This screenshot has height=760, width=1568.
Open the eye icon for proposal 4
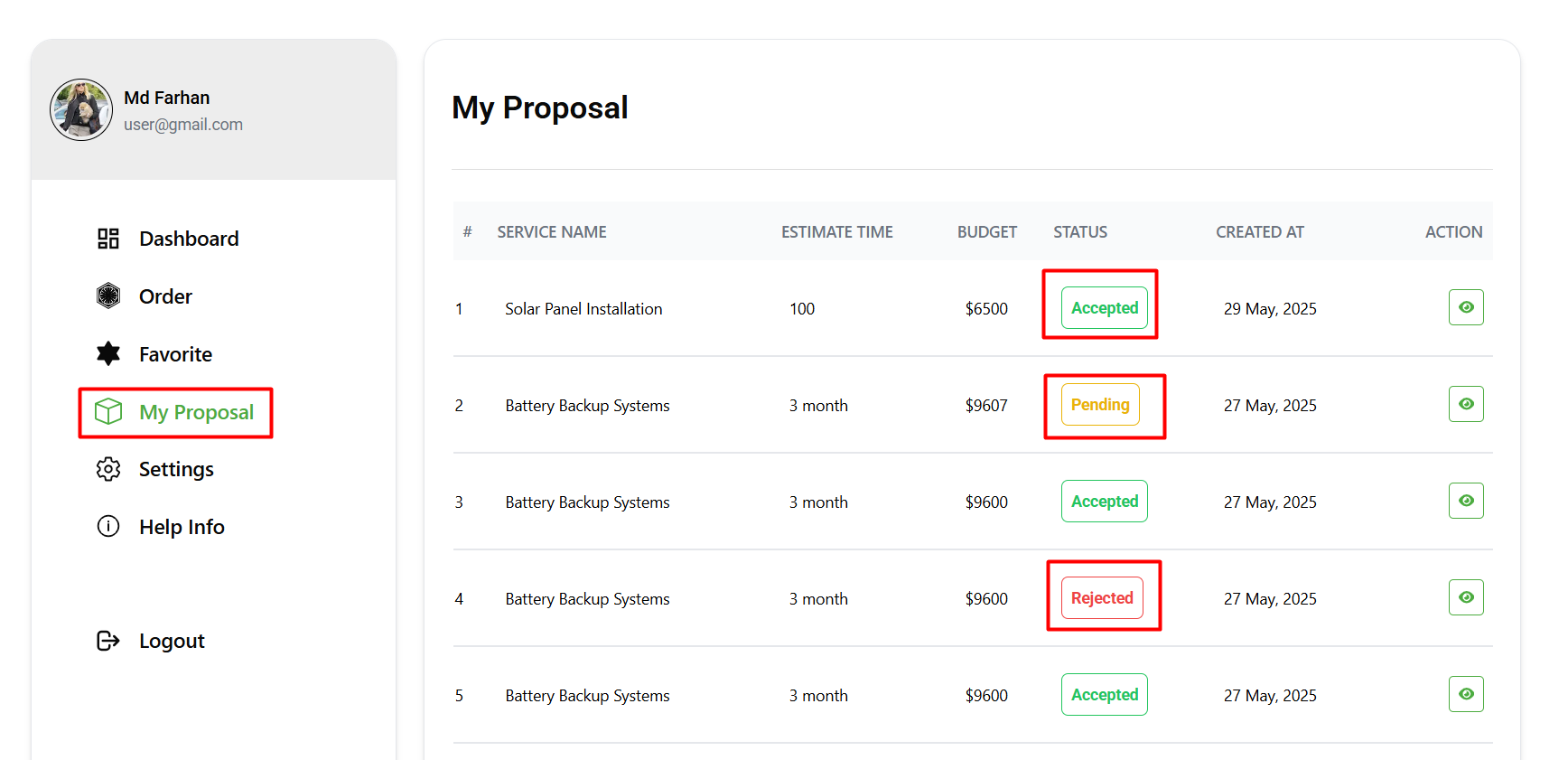1466,597
